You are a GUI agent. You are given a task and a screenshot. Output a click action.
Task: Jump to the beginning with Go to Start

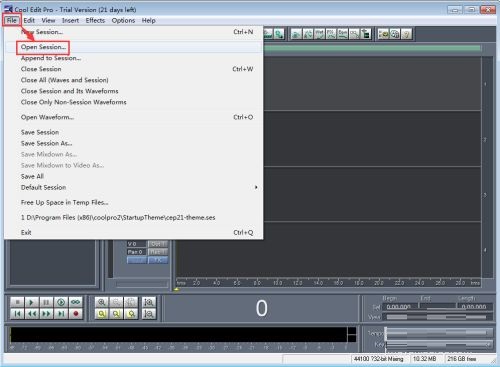click(17, 314)
